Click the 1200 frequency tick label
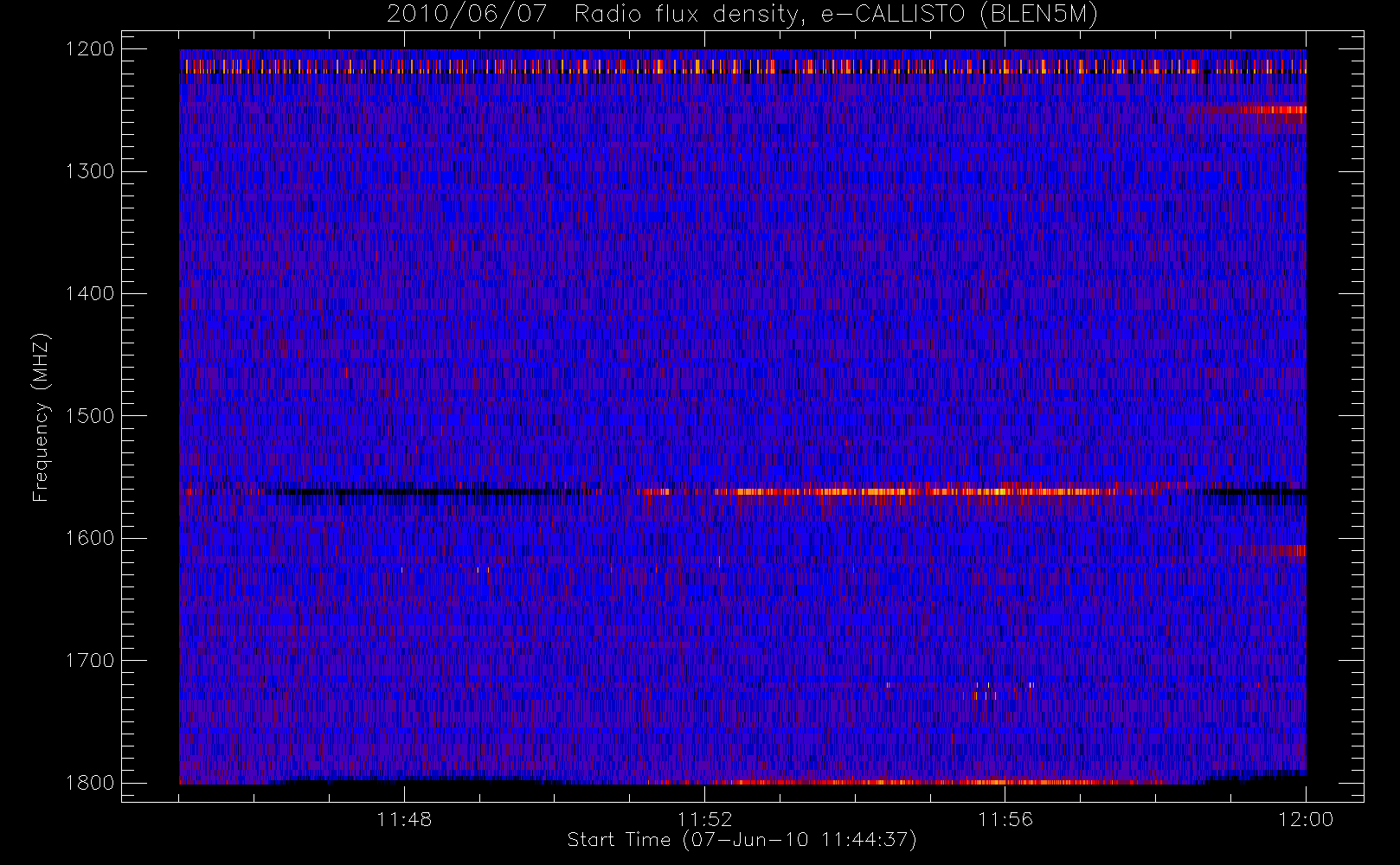The width and height of the screenshot is (1400, 865). click(90, 48)
